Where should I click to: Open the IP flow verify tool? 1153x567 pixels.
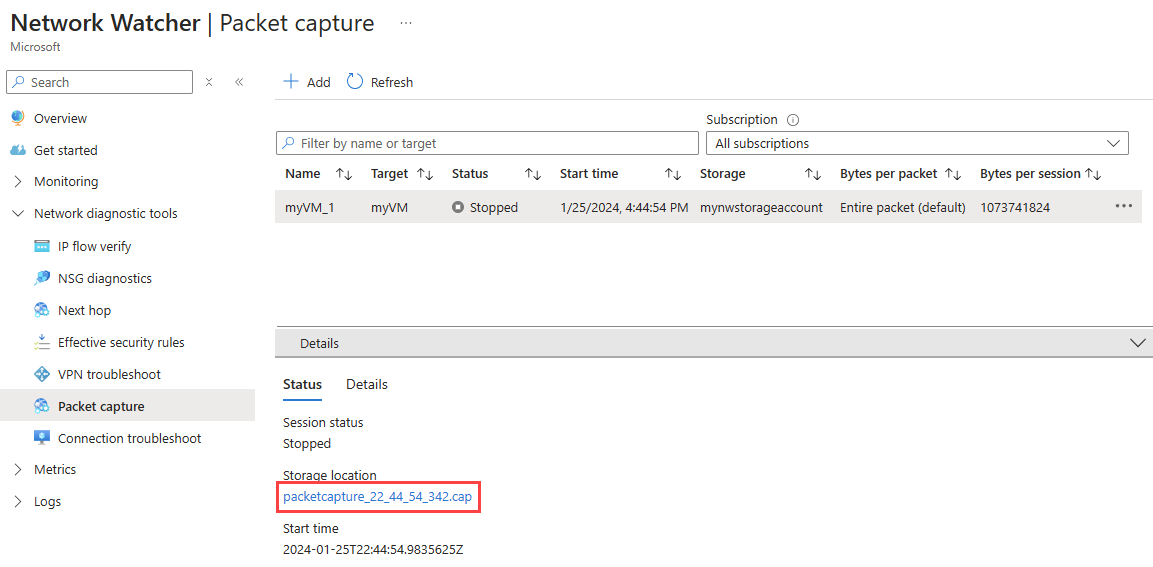94,246
